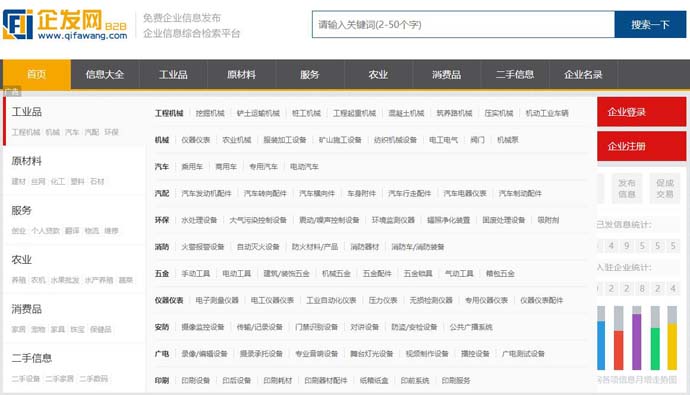This screenshot has height=395, width=690.
Task: Open the 电子测量仪器 link
Action: coord(217,300)
